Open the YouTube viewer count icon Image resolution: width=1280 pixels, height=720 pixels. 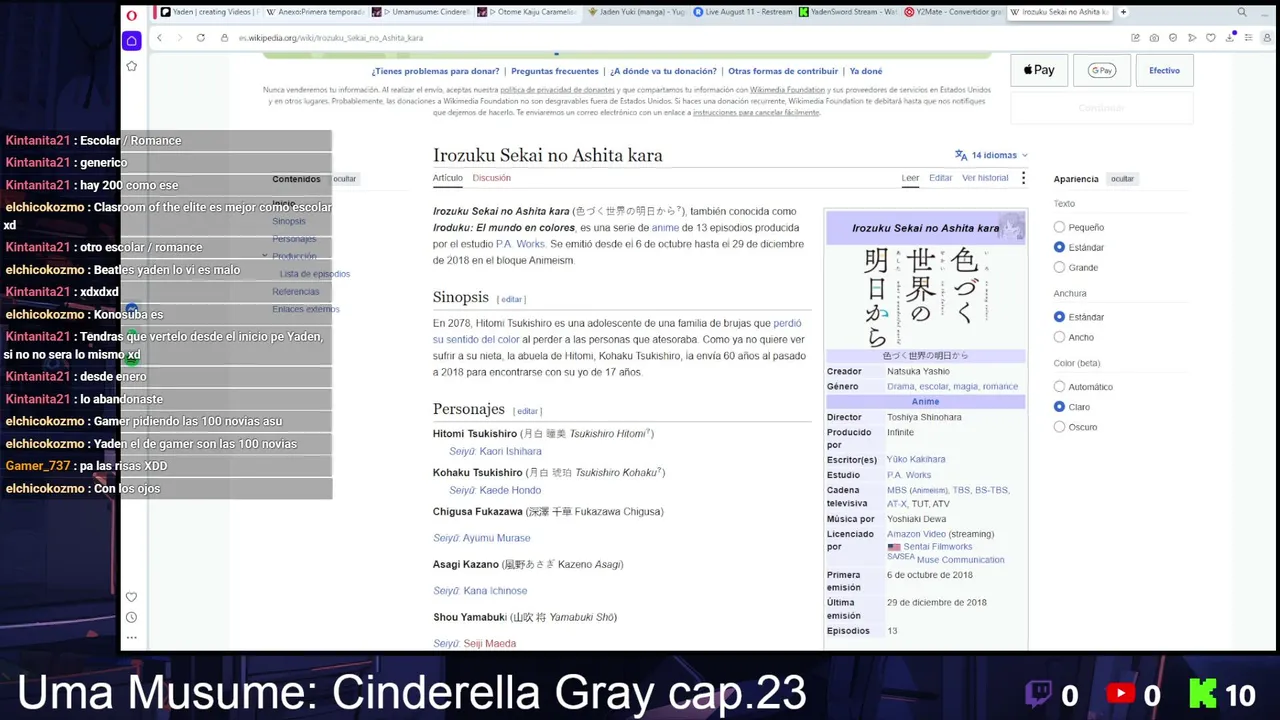(x=1120, y=693)
